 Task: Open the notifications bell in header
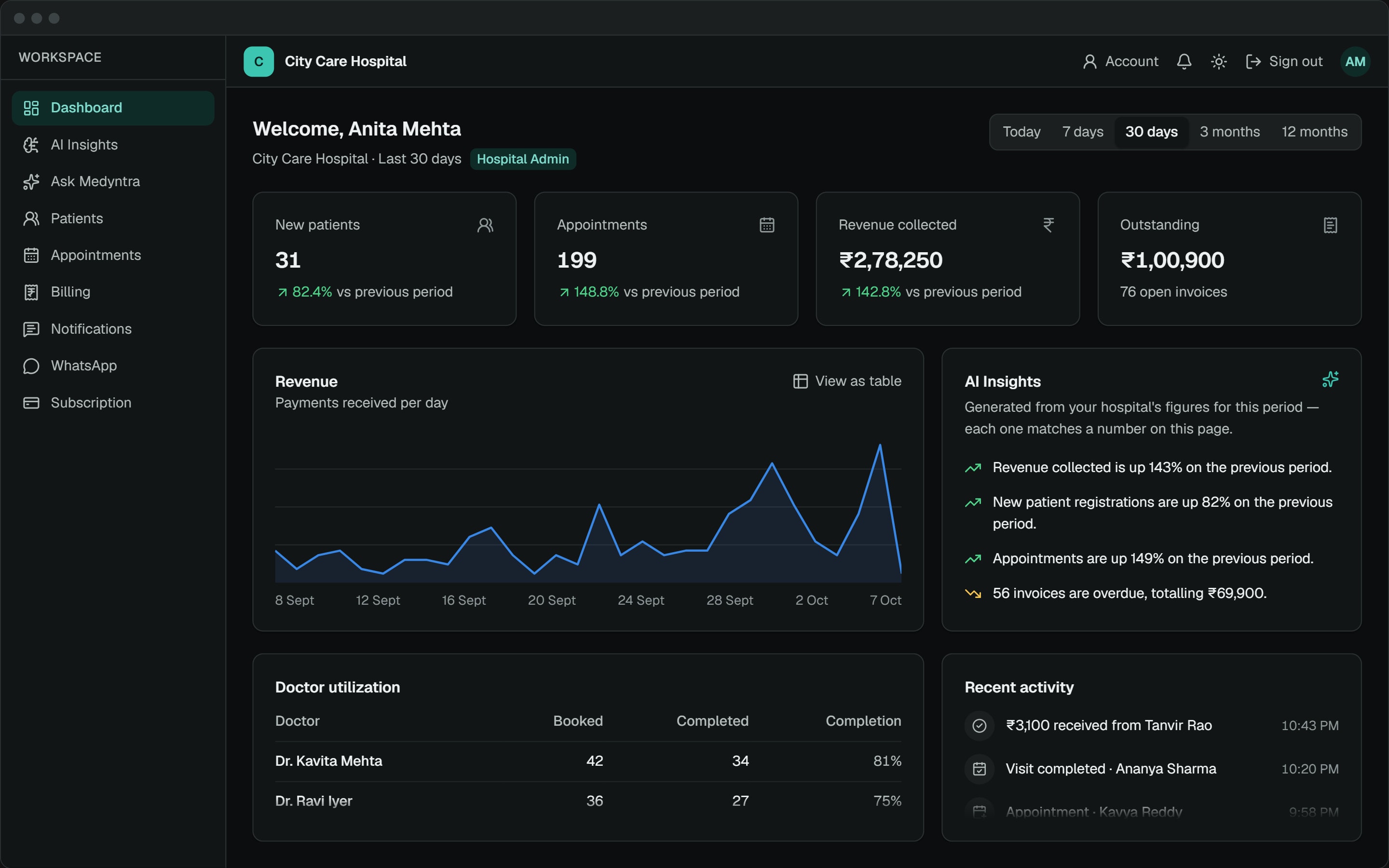[x=1184, y=61]
